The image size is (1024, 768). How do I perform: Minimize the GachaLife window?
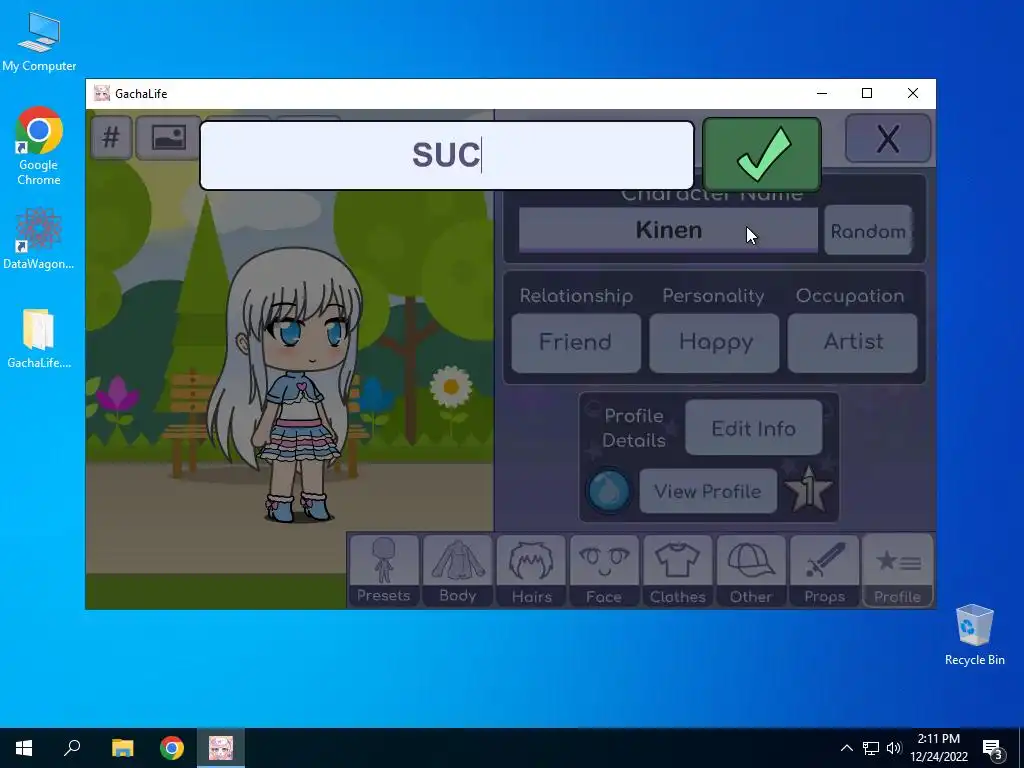822,93
